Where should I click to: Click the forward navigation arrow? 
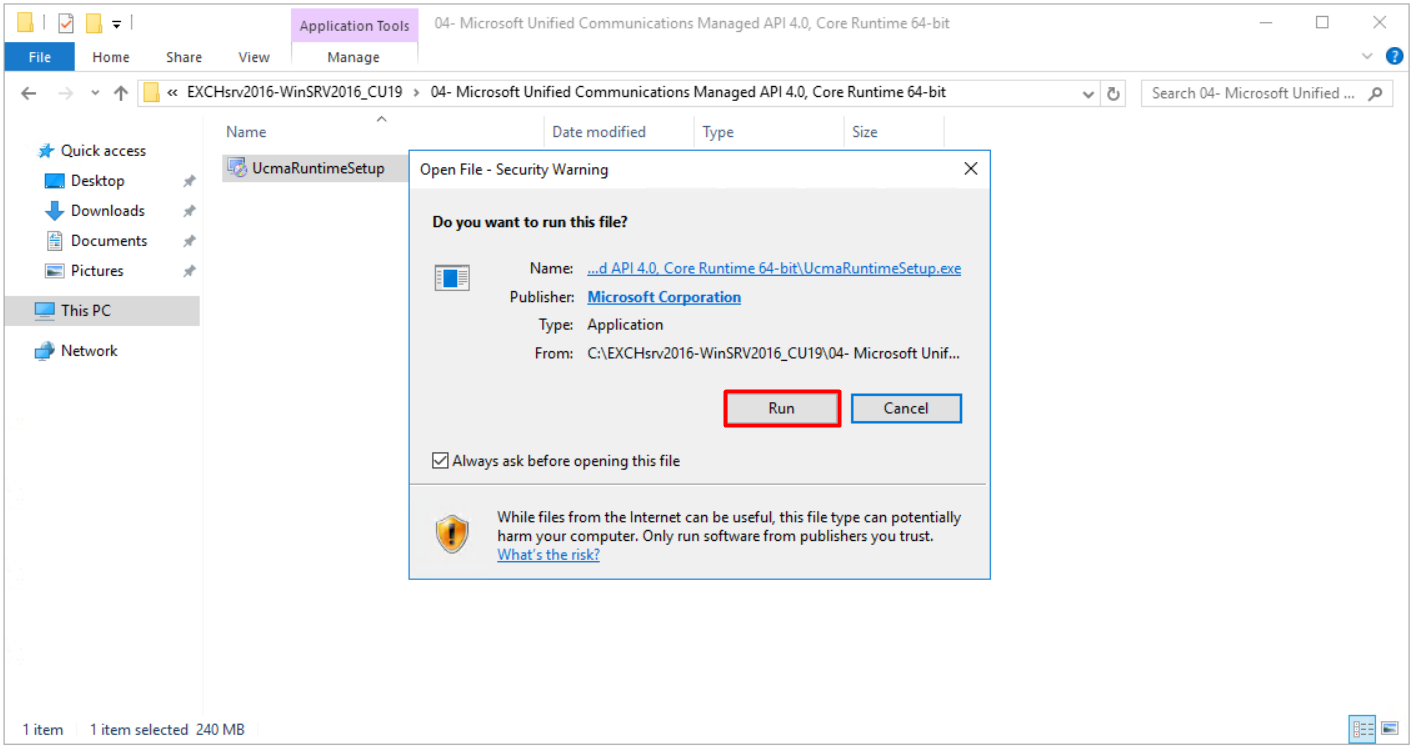click(65, 93)
